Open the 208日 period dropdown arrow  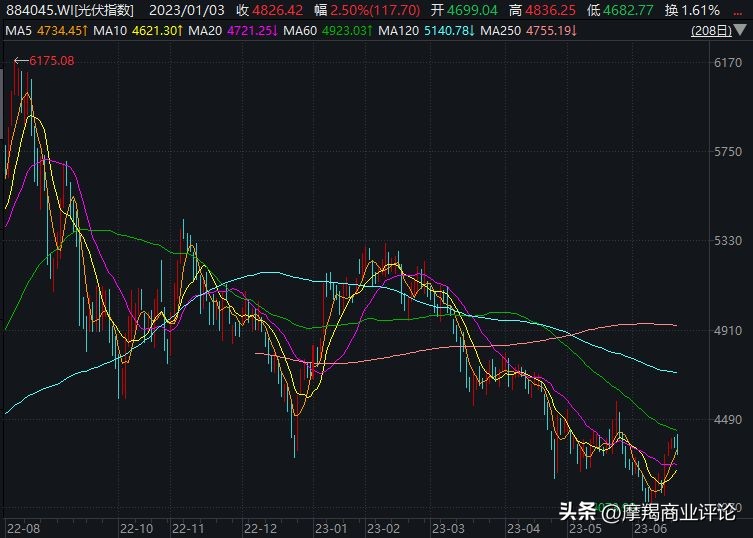click(x=740, y=31)
